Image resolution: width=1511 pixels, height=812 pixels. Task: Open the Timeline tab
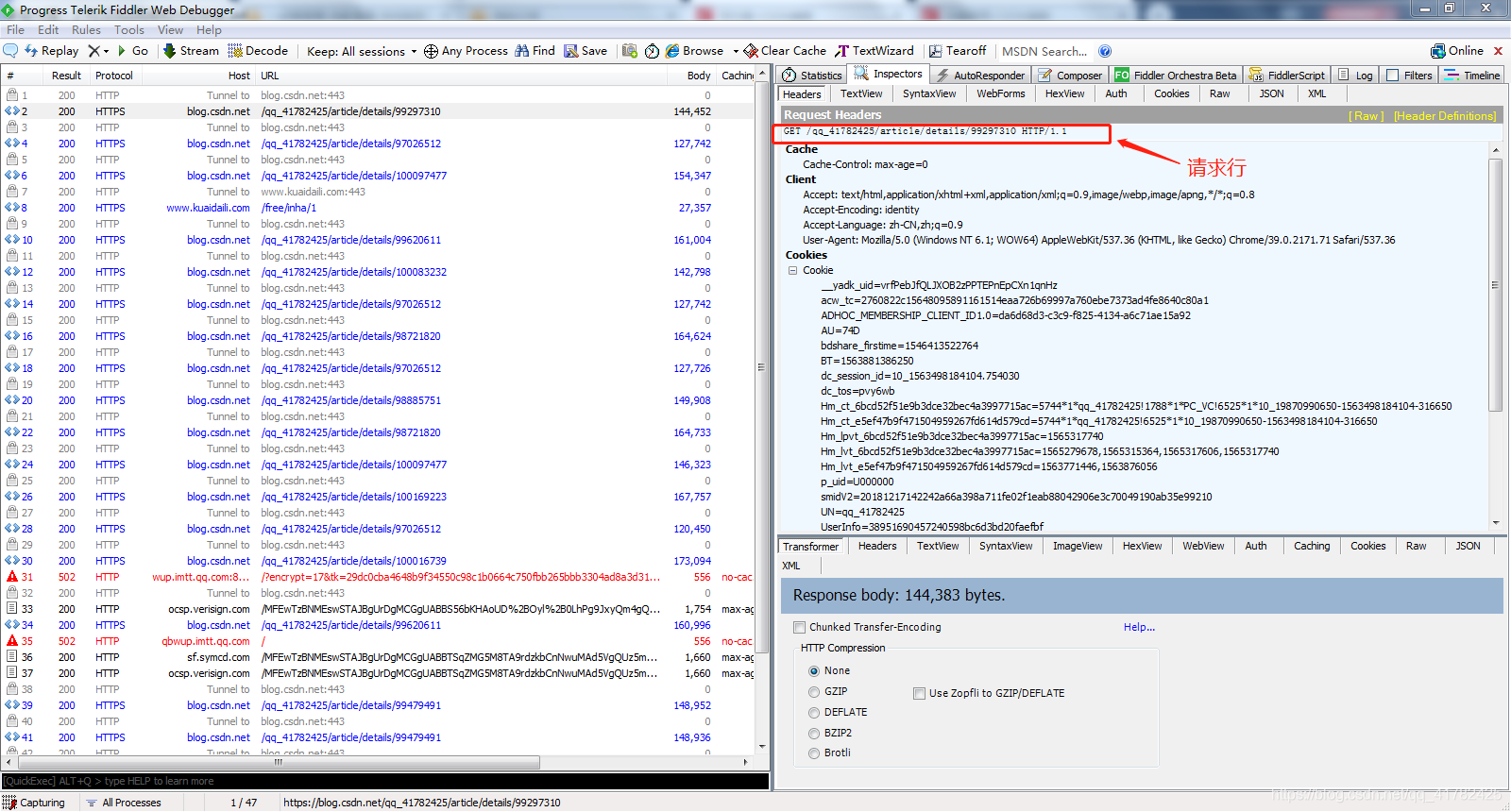point(1472,76)
